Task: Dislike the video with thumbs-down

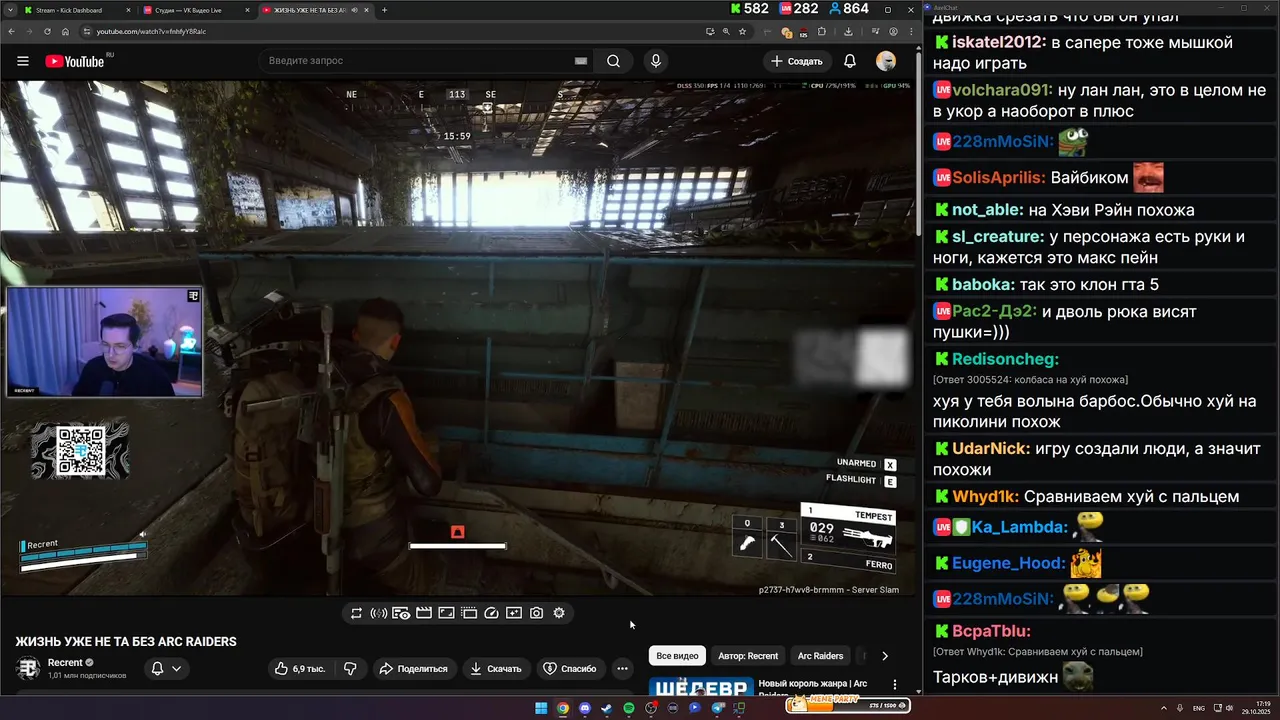Action: click(350, 668)
